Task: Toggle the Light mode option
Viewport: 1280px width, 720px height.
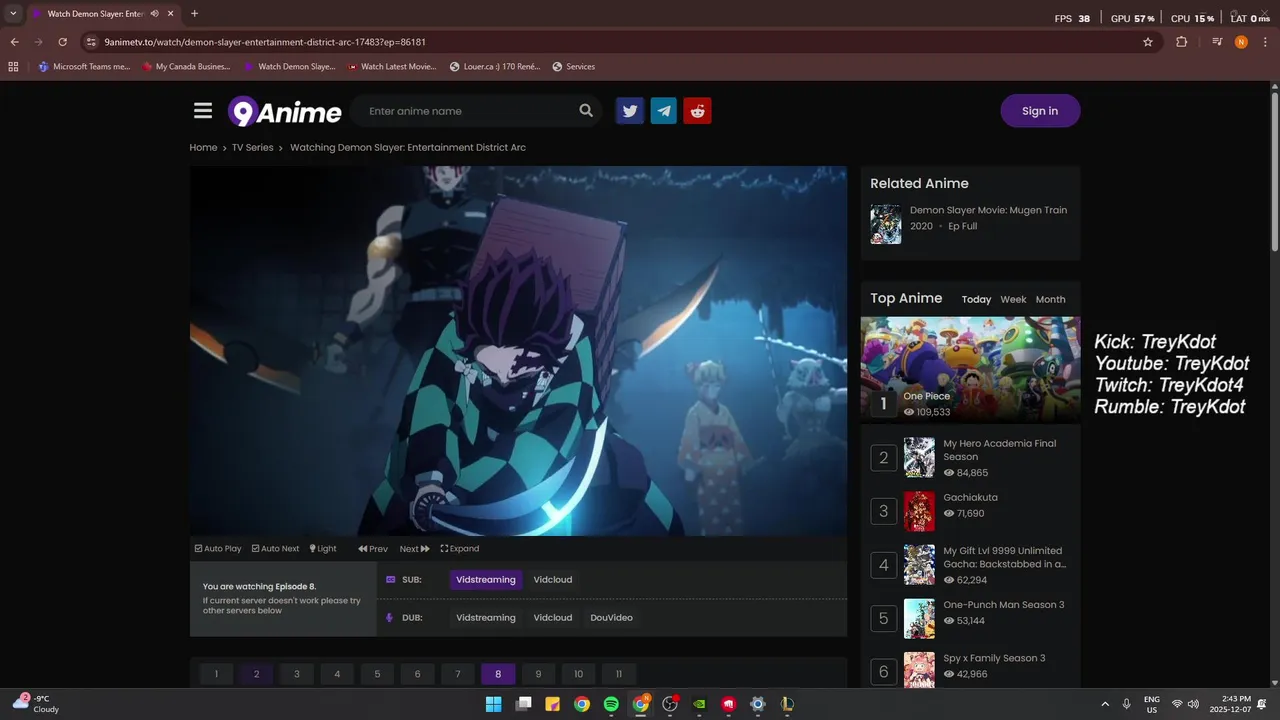Action: (323, 548)
